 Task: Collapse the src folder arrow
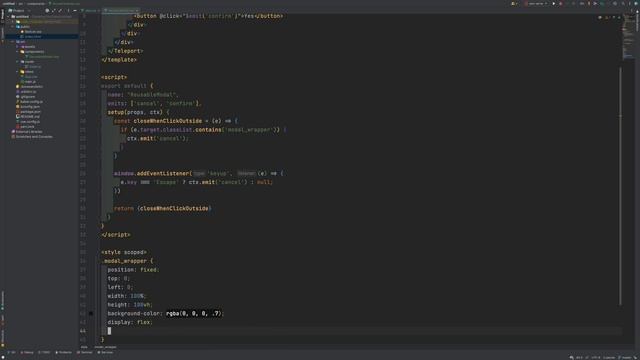13,42
